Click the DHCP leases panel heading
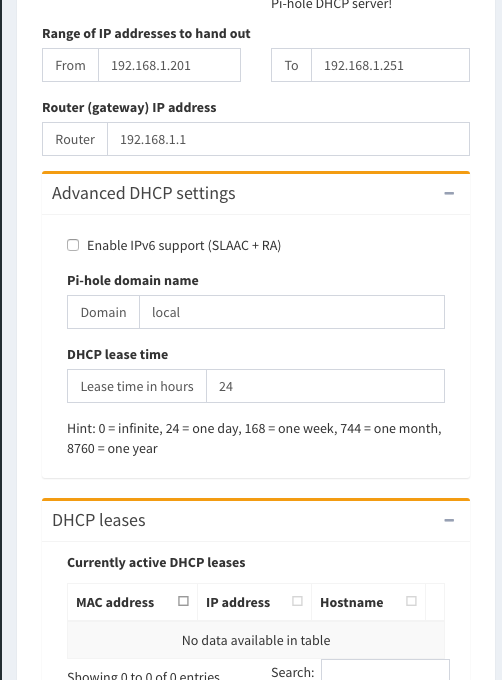The image size is (502, 680). click(99, 520)
